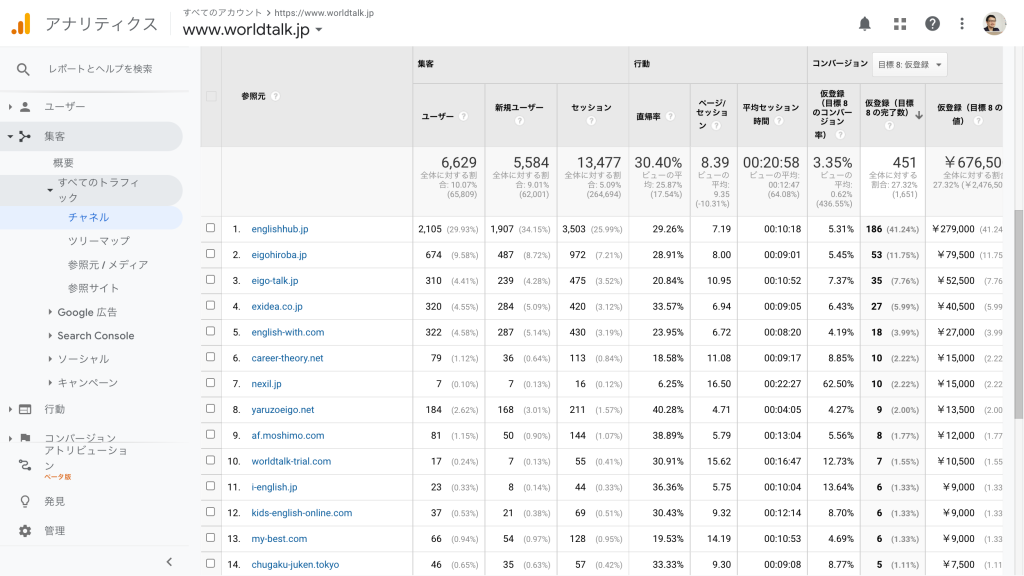
Task: Open 管理 settings gear icon
Action: (25, 531)
